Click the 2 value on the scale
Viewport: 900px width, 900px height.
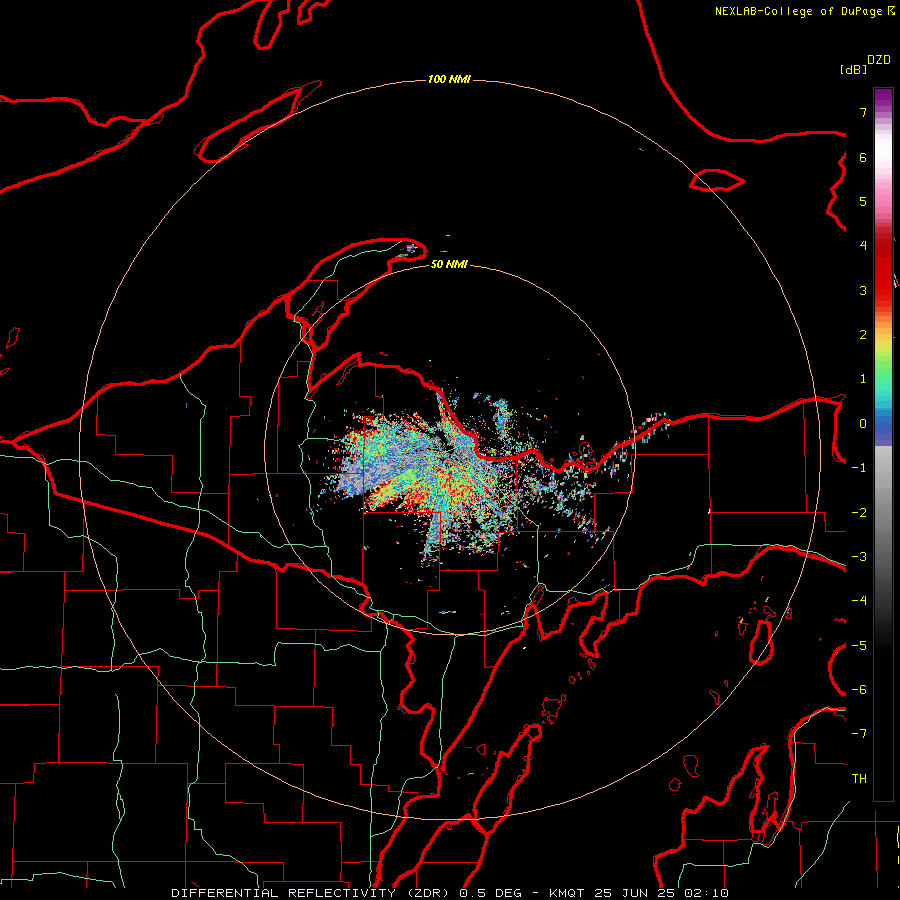[863, 335]
